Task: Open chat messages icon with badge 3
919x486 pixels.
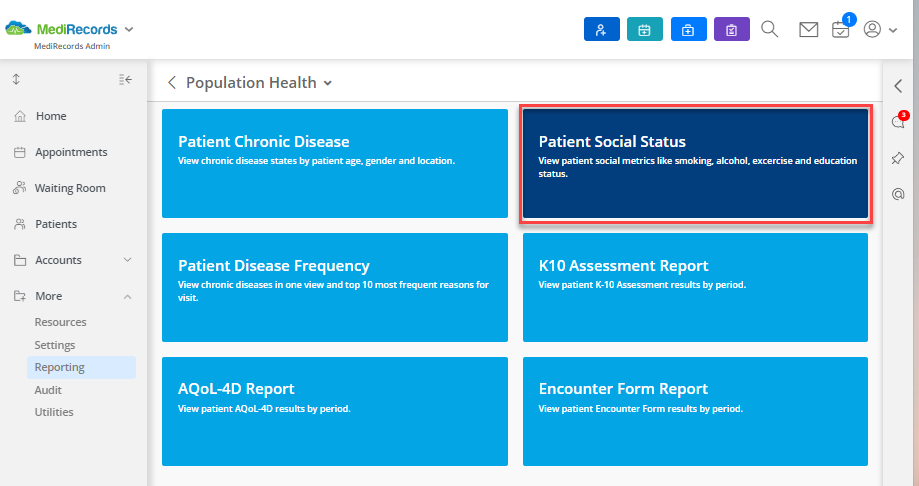Action: [899, 120]
